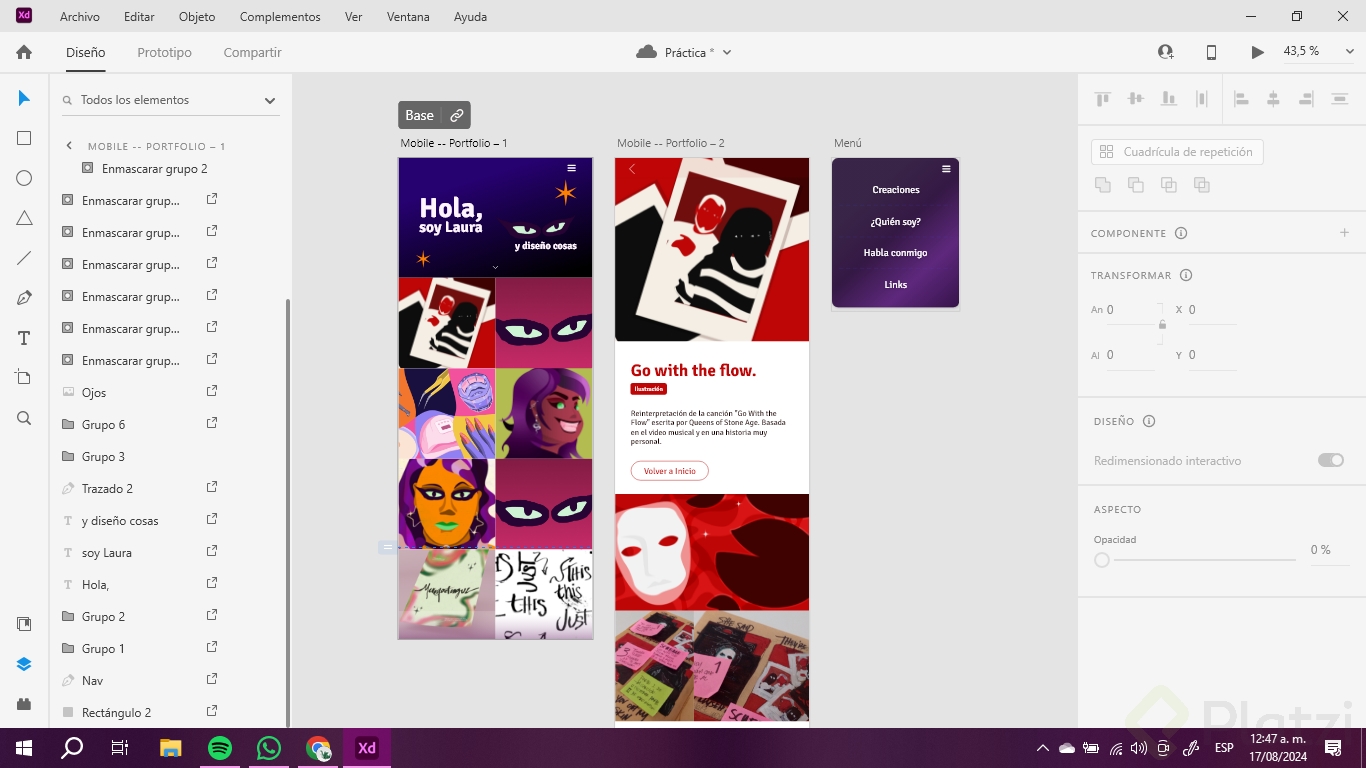This screenshot has height=768, width=1366.
Task: Go to the XD Home screen
Action: [x=24, y=52]
